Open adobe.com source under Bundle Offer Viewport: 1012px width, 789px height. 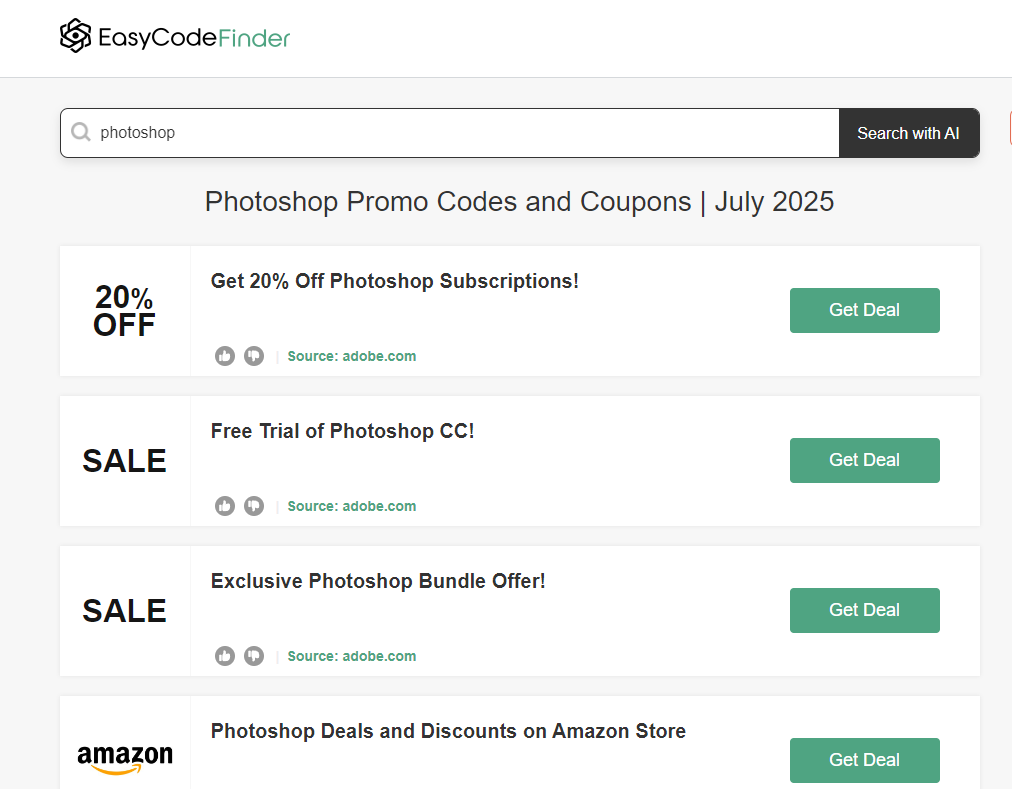pos(352,656)
